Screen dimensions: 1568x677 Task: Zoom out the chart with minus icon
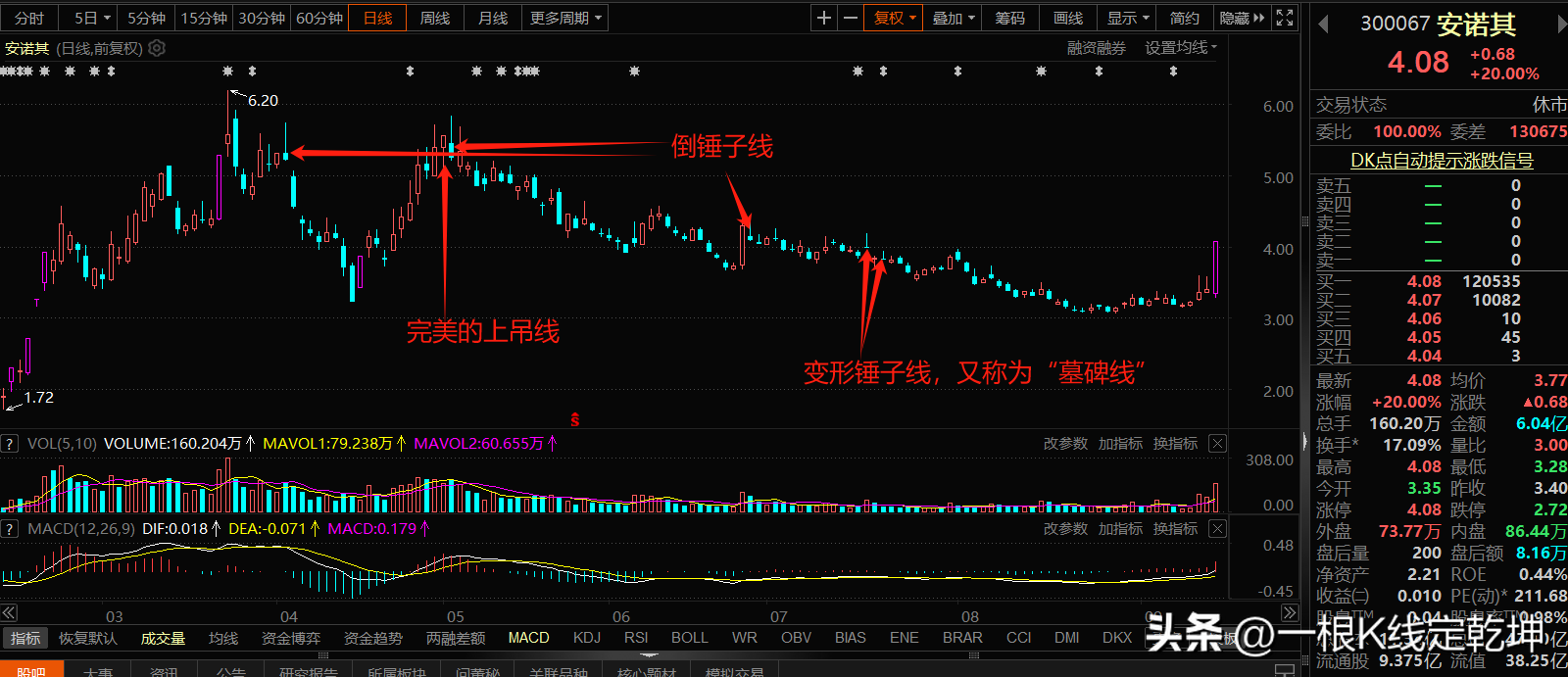[x=851, y=18]
